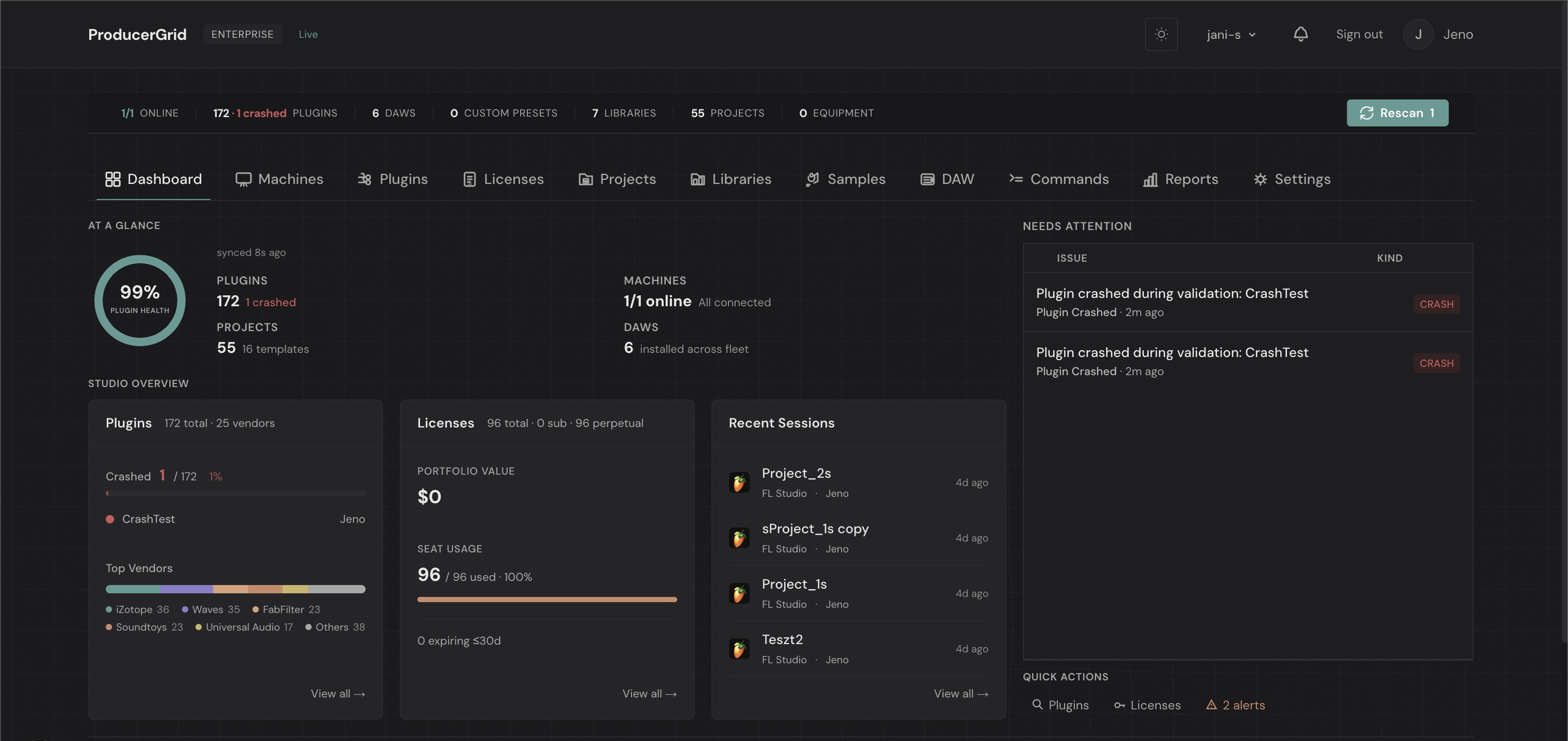The height and width of the screenshot is (741, 1568).
Task: Click the 99% plugin health ring
Action: (x=140, y=300)
